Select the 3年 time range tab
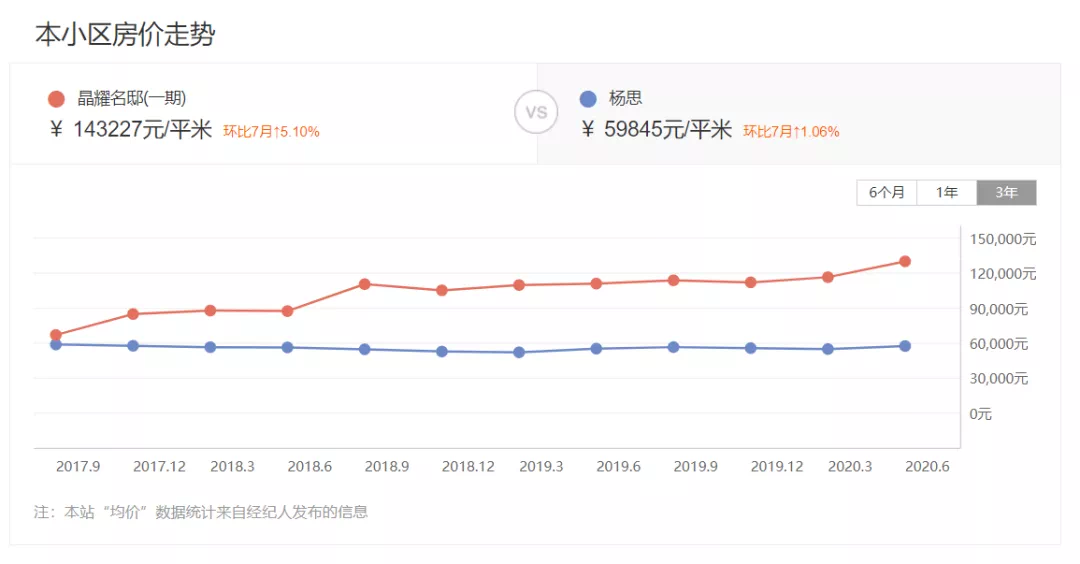This screenshot has height=564, width=1080. click(1006, 193)
